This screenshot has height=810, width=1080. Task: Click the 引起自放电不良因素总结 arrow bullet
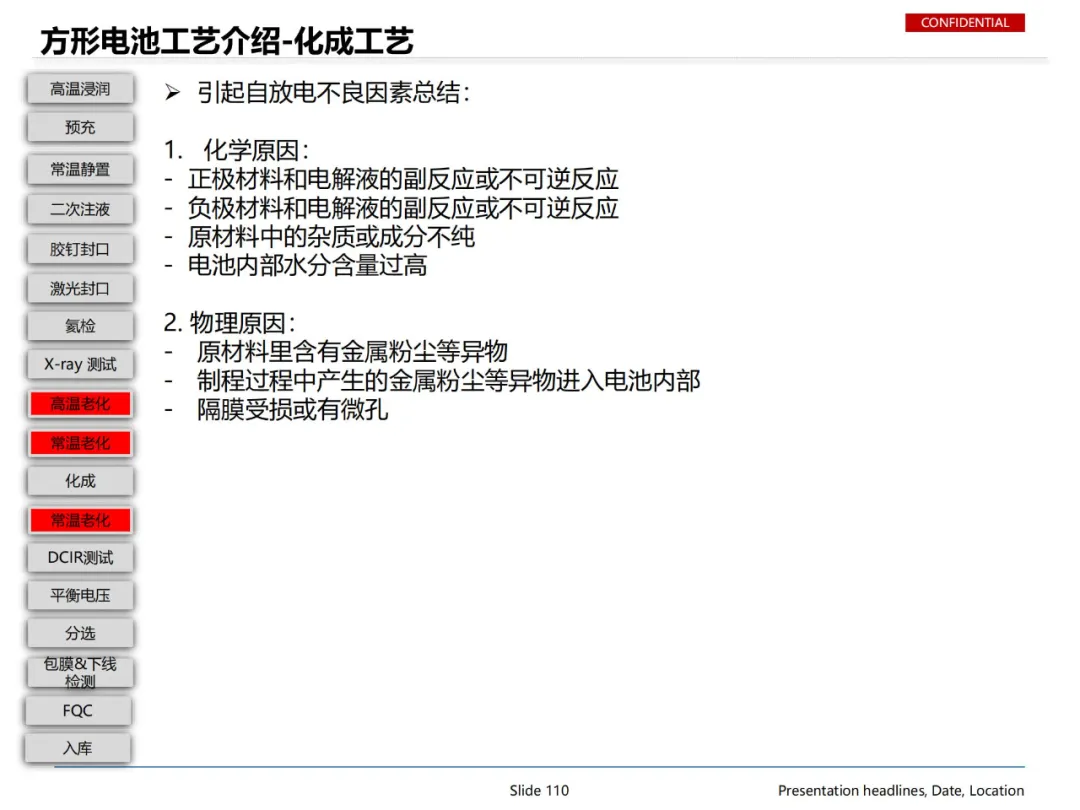[x=172, y=92]
